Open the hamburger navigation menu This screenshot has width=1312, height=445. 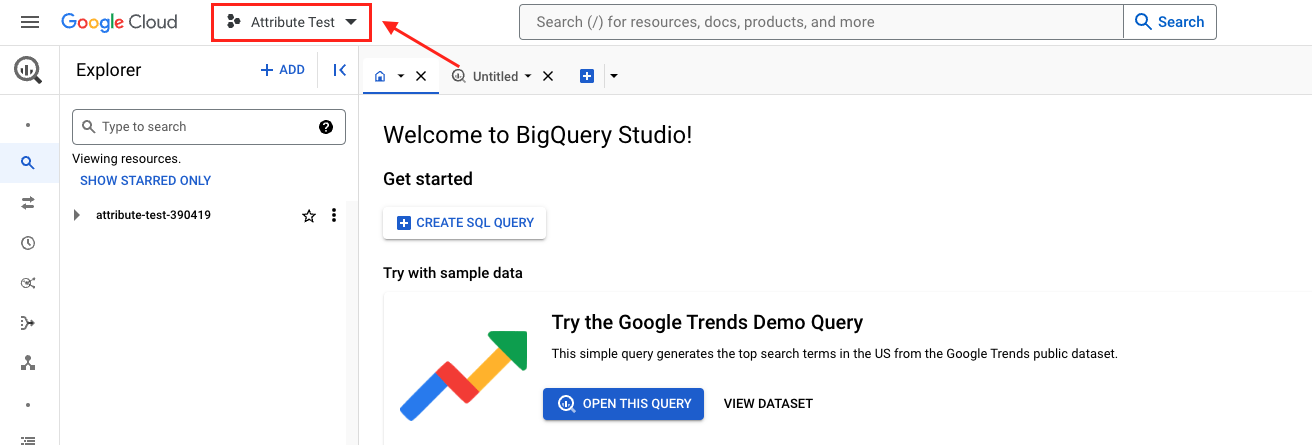point(29,22)
